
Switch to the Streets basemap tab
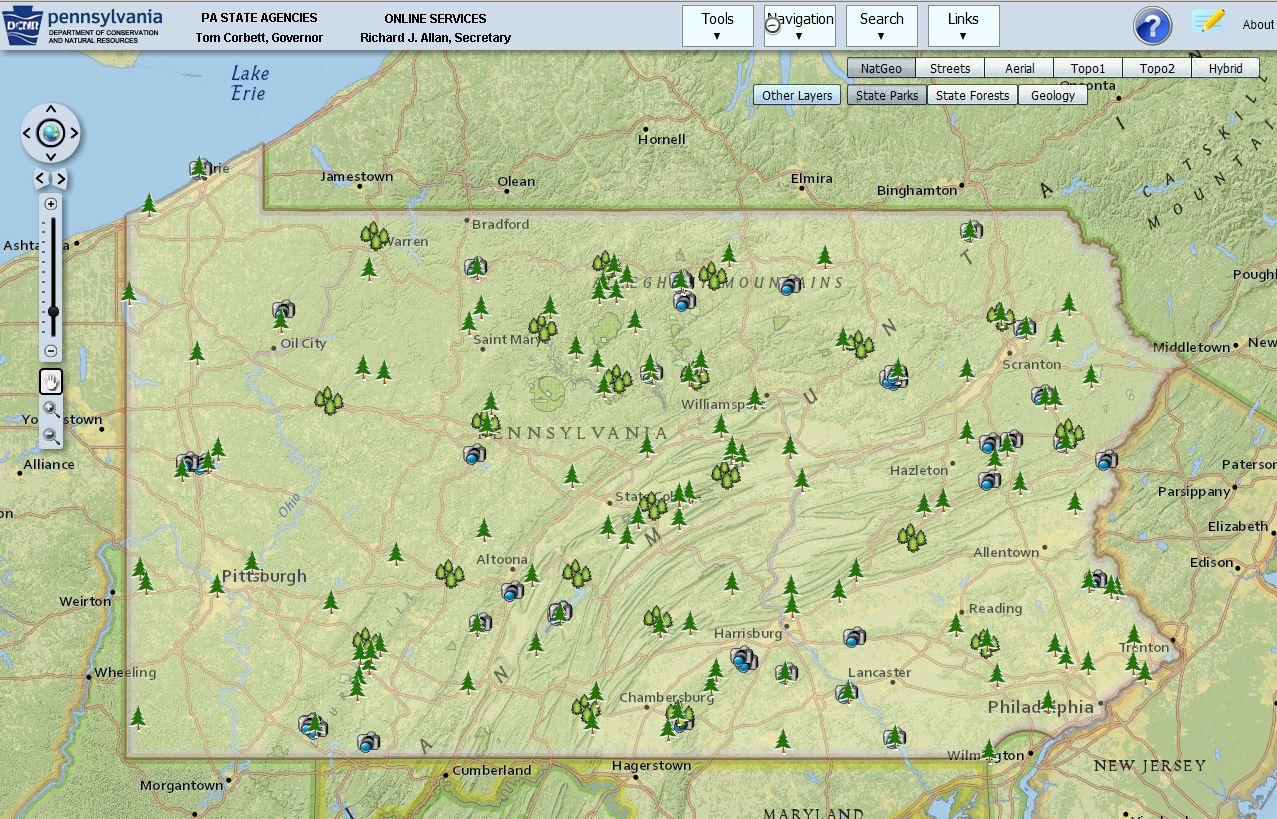[949, 67]
